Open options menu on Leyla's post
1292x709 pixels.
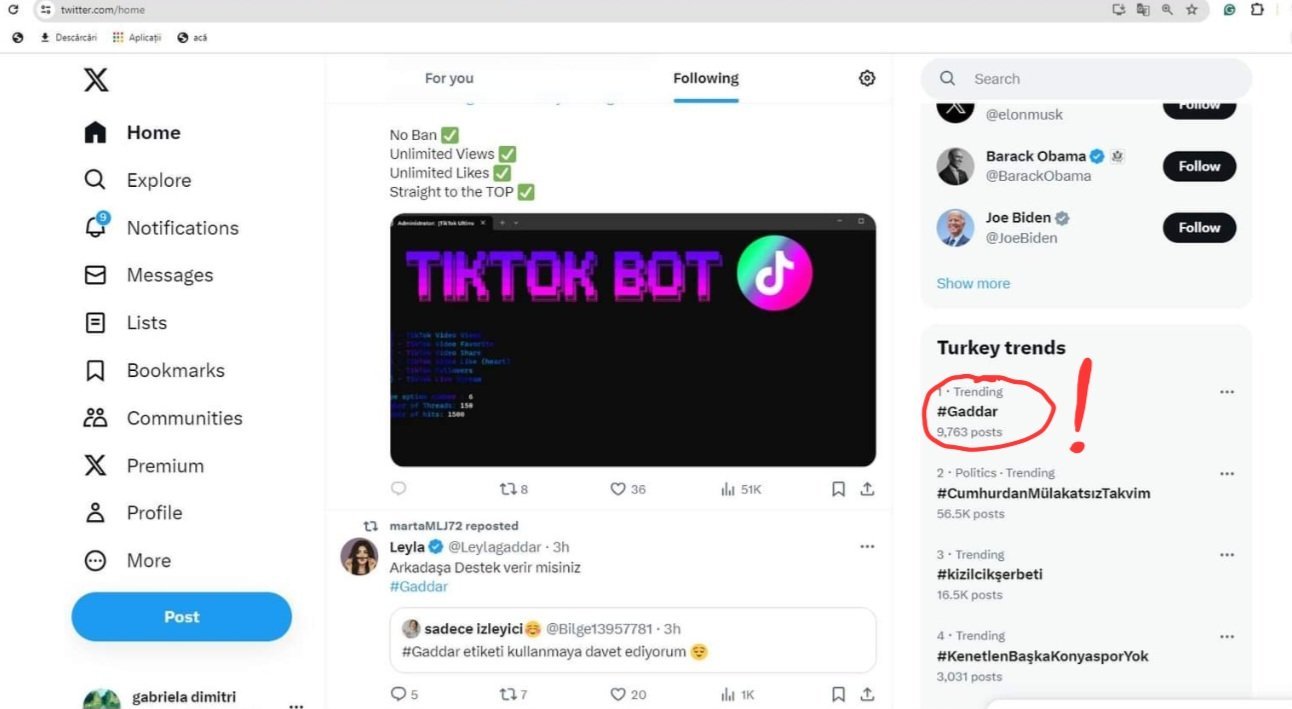tap(867, 547)
